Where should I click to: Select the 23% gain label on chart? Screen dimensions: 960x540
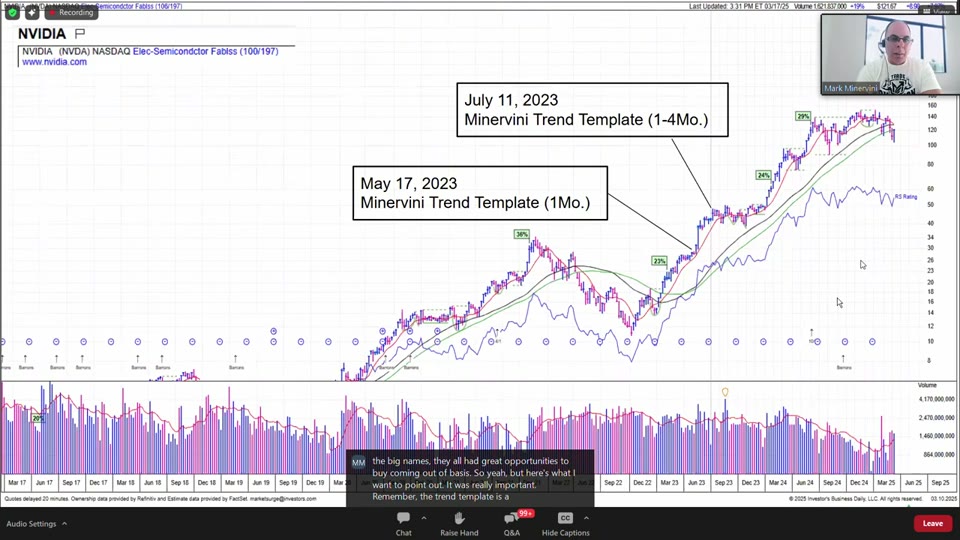click(x=659, y=261)
